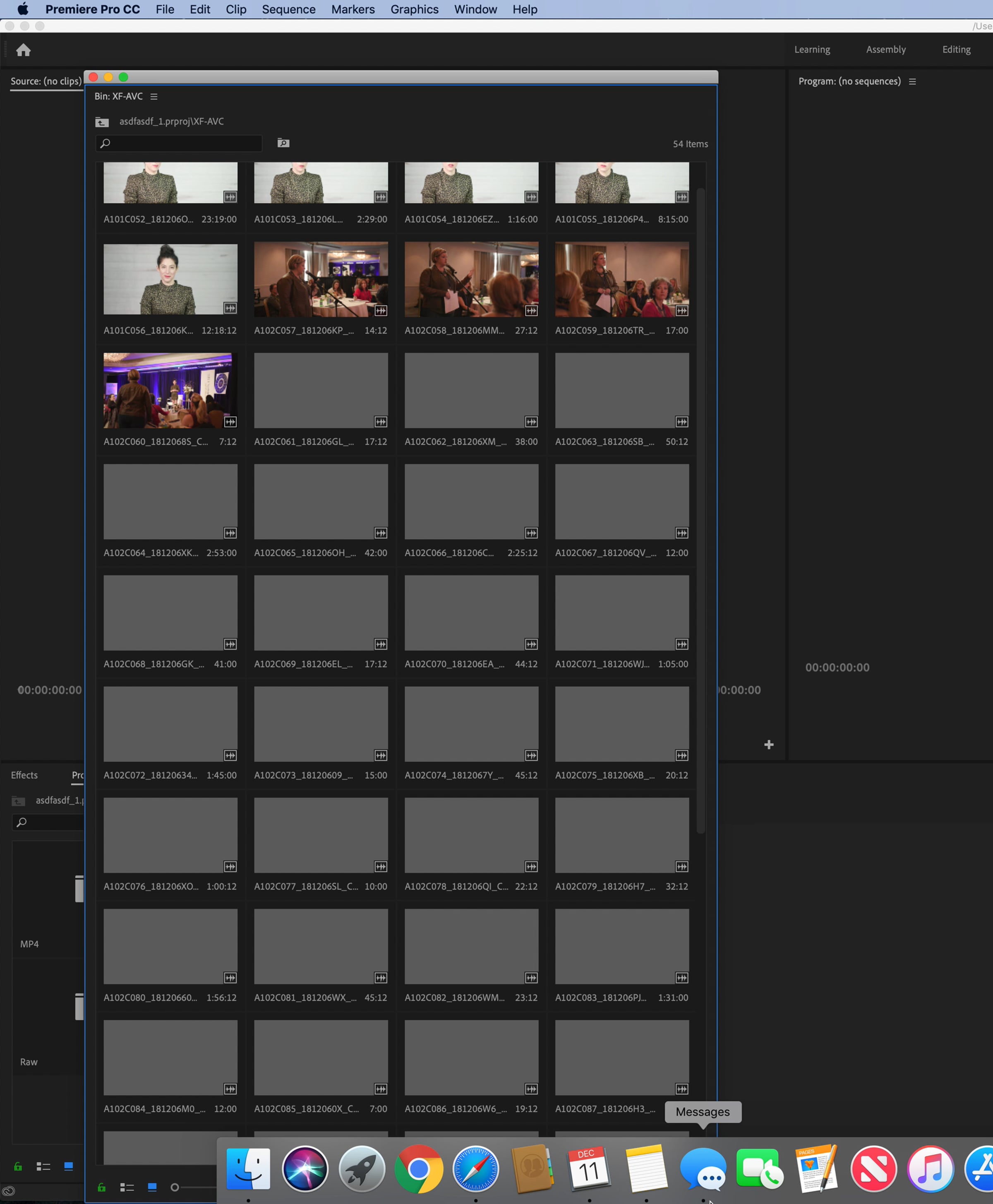This screenshot has height=1204, width=993.
Task: Open the Markers menu
Action: tap(353, 9)
